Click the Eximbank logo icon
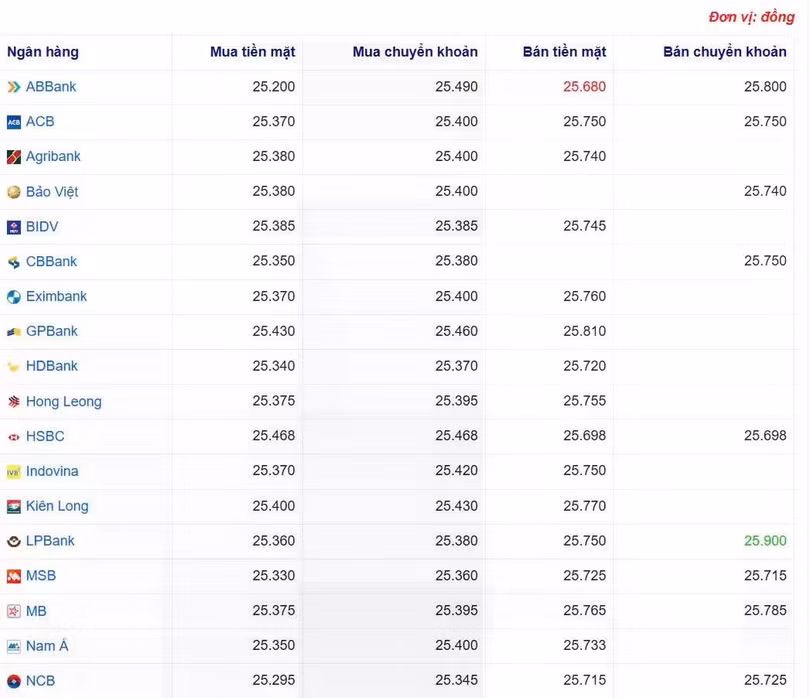 14,297
